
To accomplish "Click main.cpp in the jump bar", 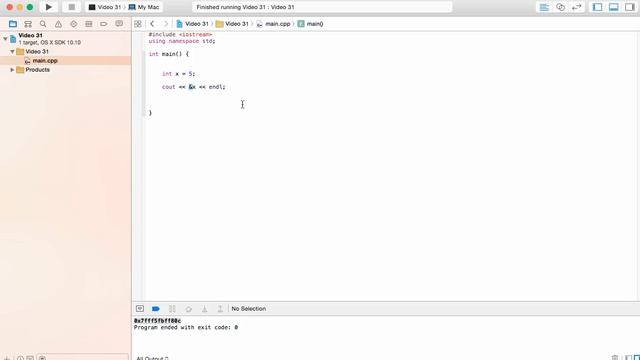I will pyautogui.click(x=273, y=24).
